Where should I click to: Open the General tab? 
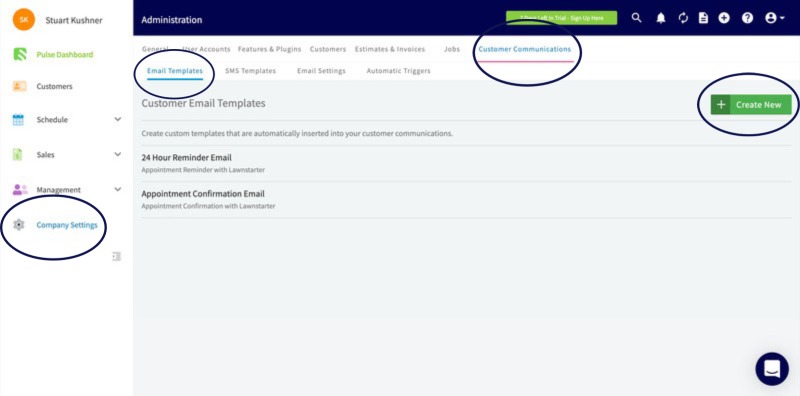(x=155, y=50)
